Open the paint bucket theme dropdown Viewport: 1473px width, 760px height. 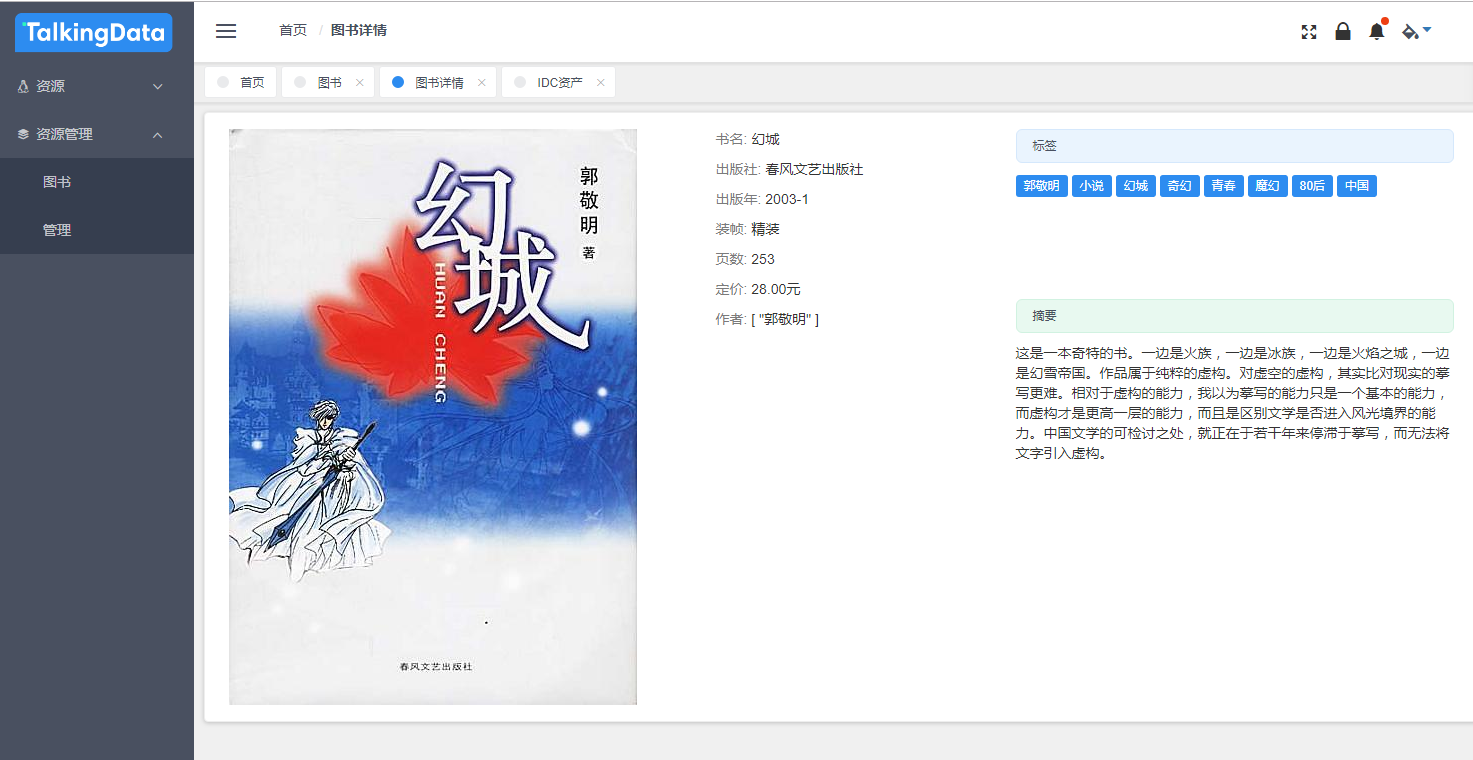(x=1416, y=31)
